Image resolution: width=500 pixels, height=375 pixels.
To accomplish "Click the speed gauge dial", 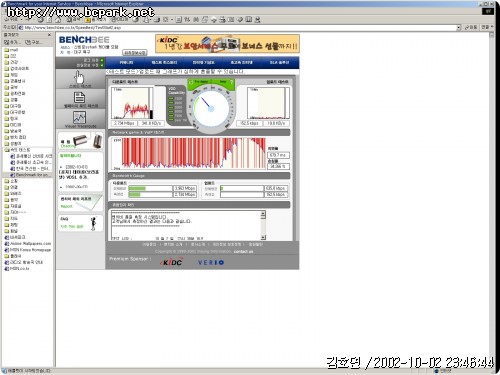I will click(211, 108).
